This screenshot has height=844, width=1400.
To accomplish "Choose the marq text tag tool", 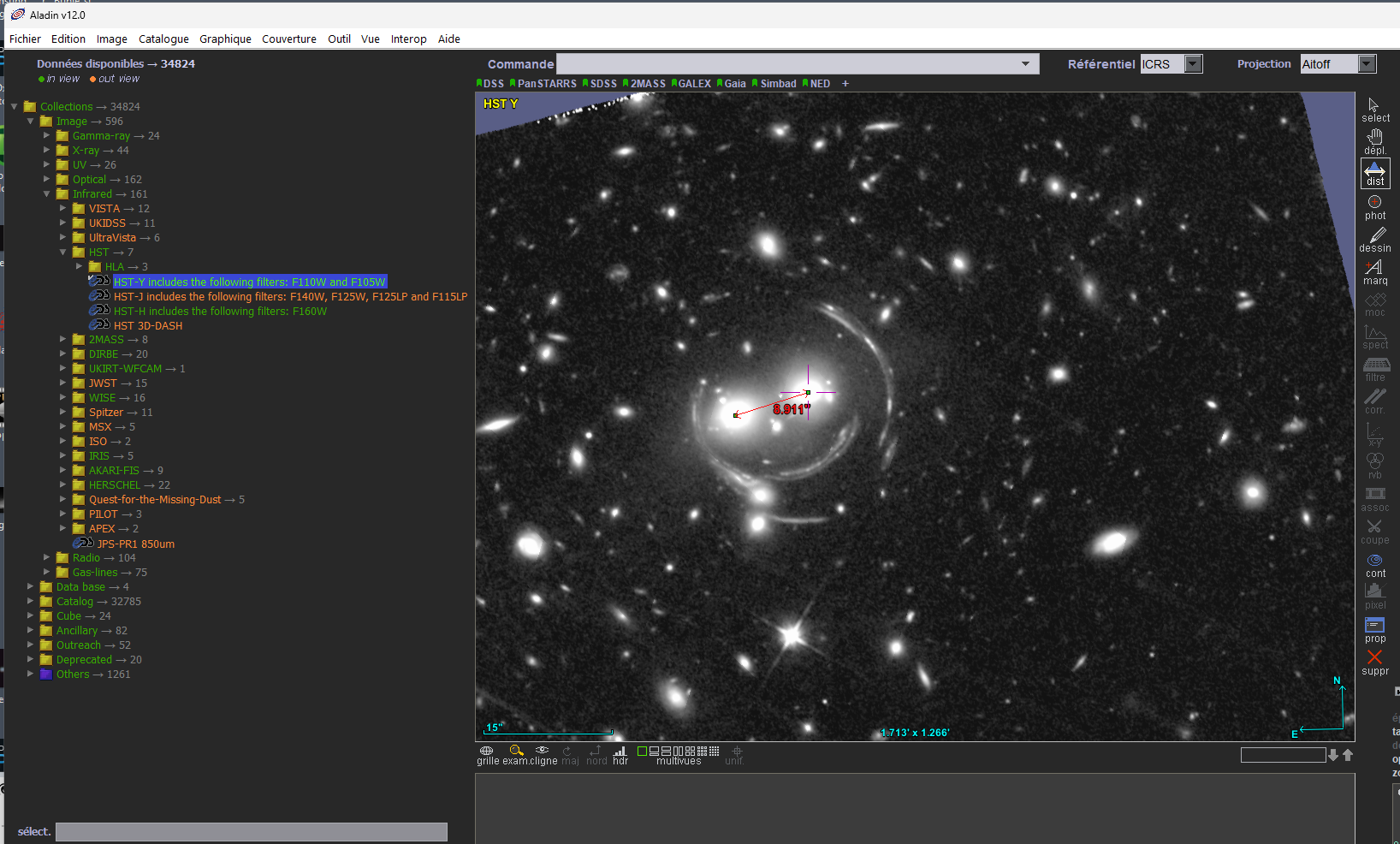I will 1374,272.
